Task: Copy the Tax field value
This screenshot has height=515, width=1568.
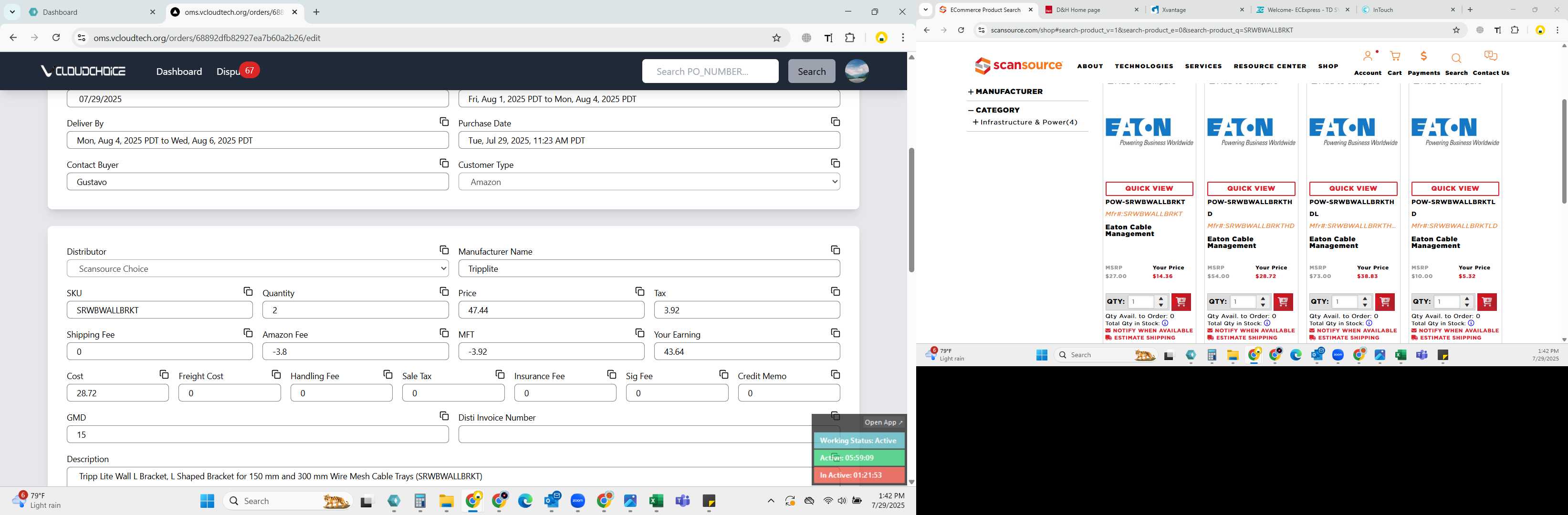Action: pyautogui.click(x=835, y=292)
